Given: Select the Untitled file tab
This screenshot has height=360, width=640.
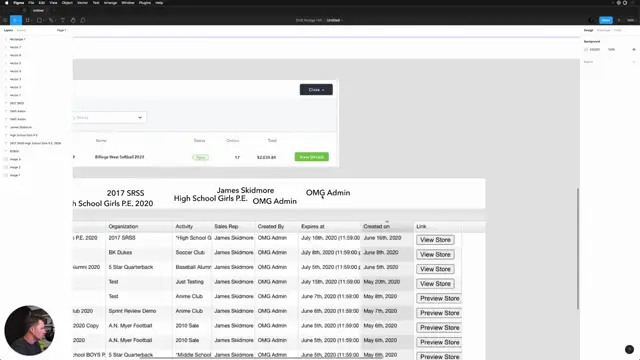Looking at the screenshot, I should [x=38, y=11].
